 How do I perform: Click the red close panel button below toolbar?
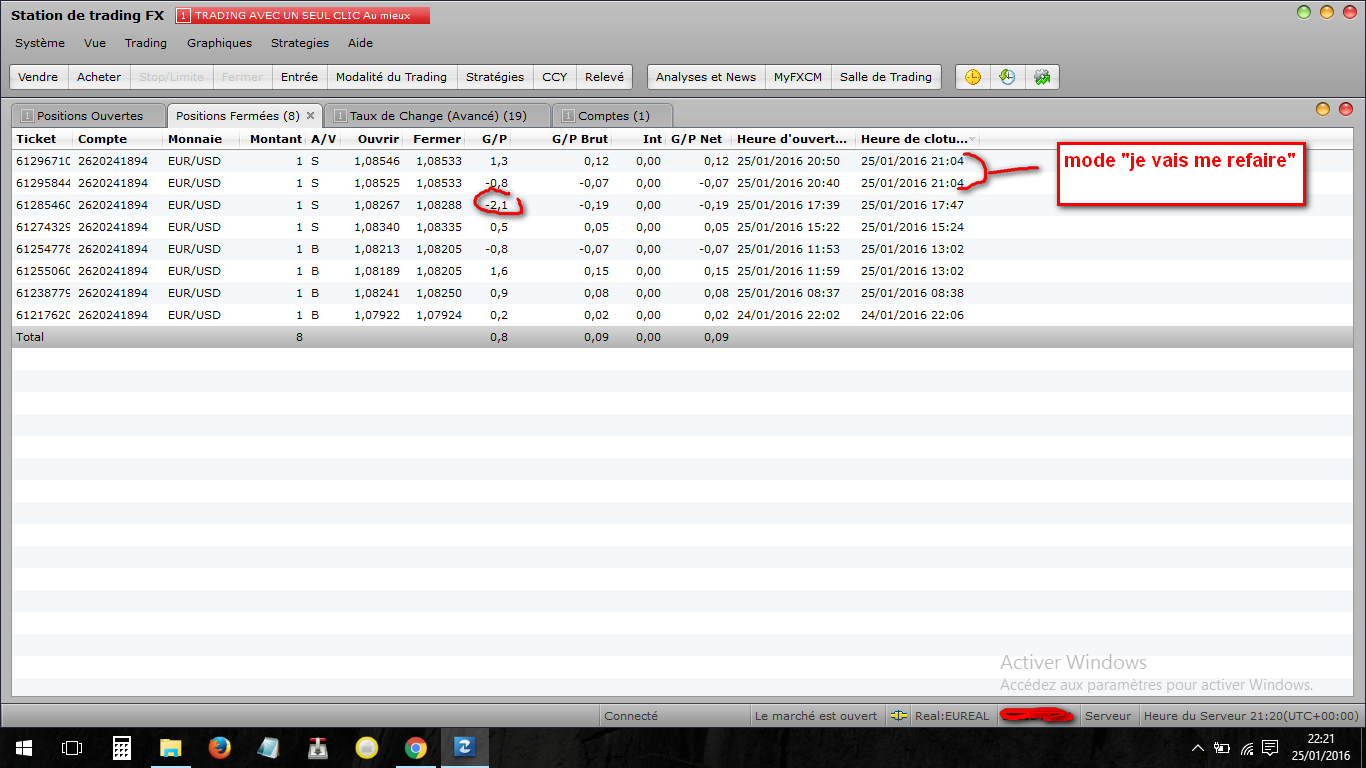[x=1345, y=109]
